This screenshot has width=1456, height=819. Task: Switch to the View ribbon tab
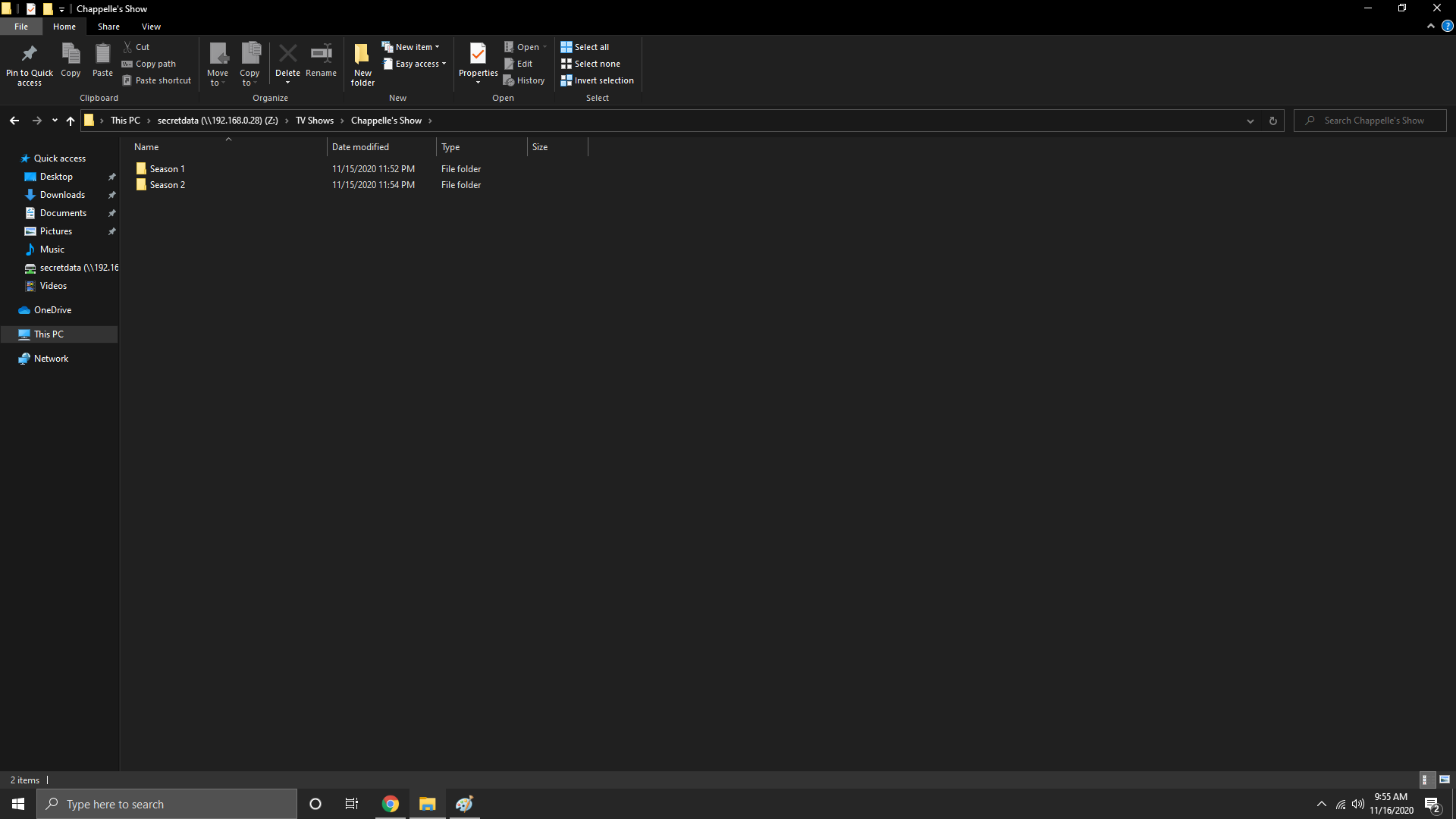(151, 27)
